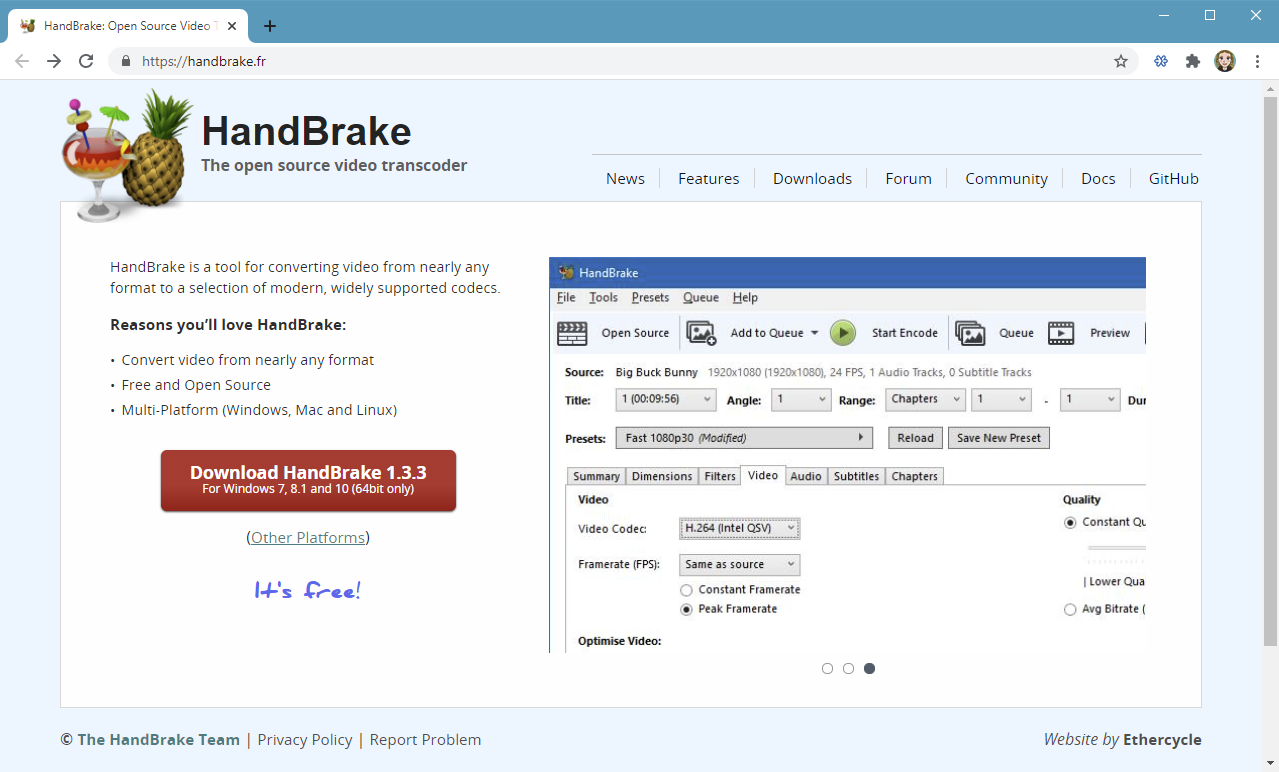Click the Add to Queue picture icon

click(701, 333)
